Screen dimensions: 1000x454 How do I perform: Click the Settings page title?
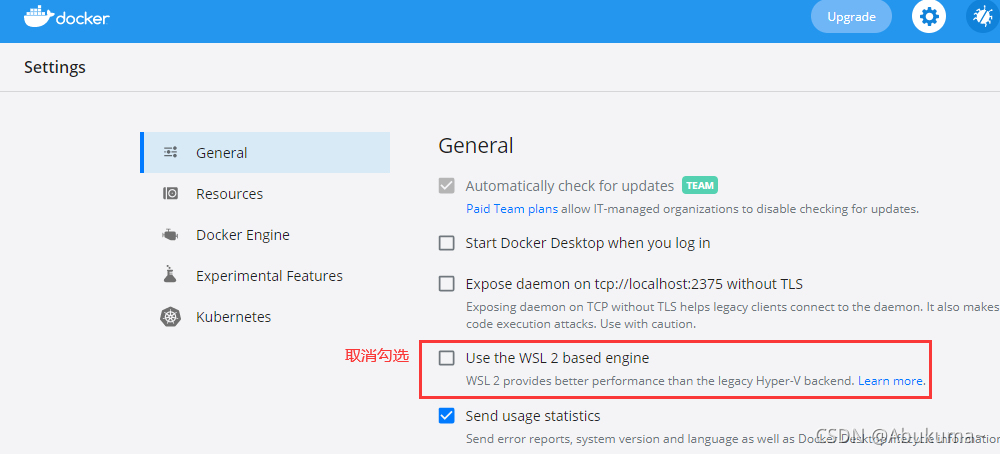click(x=55, y=67)
